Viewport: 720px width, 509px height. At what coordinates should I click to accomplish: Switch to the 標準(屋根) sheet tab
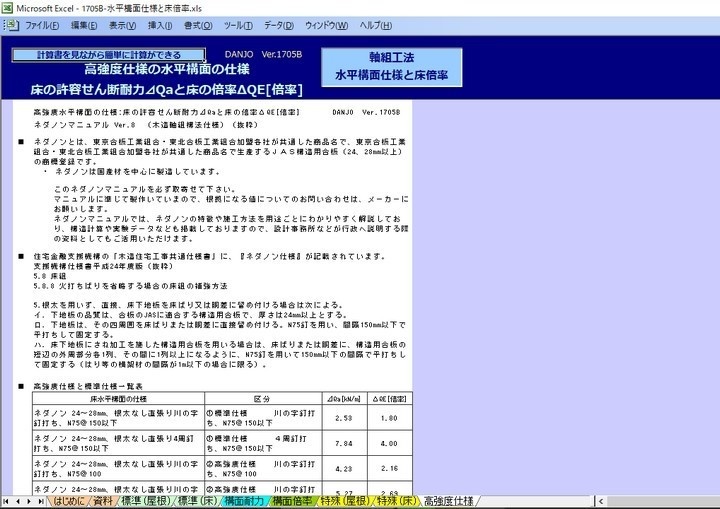click(x=146, y=501)
